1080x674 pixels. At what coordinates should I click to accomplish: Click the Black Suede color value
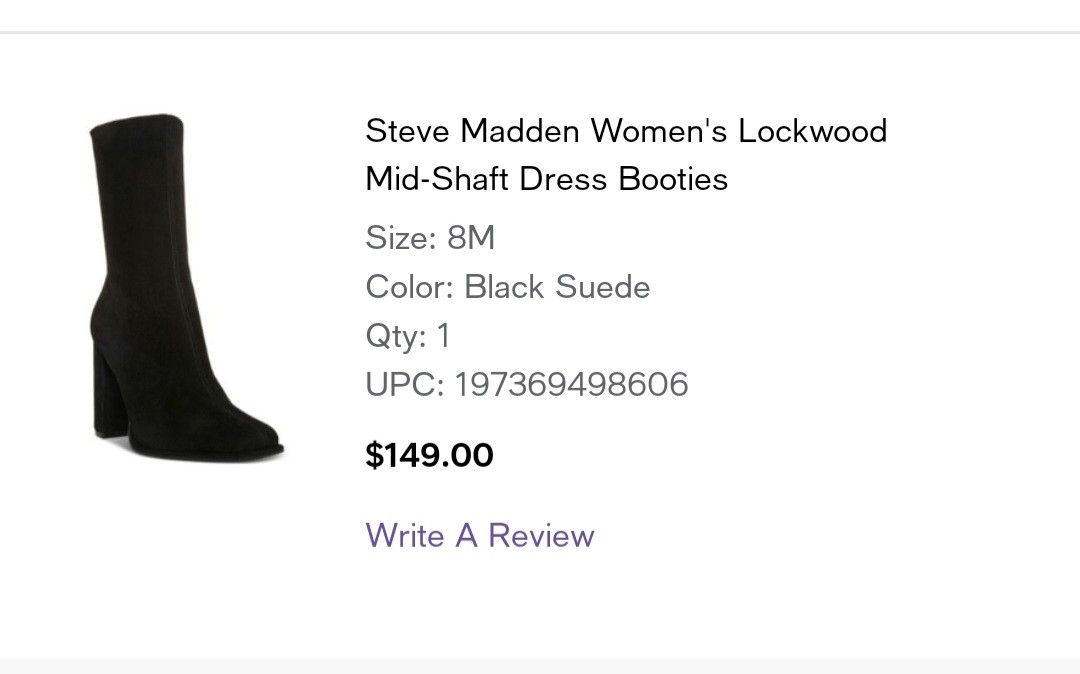click(x=557, y=288)
